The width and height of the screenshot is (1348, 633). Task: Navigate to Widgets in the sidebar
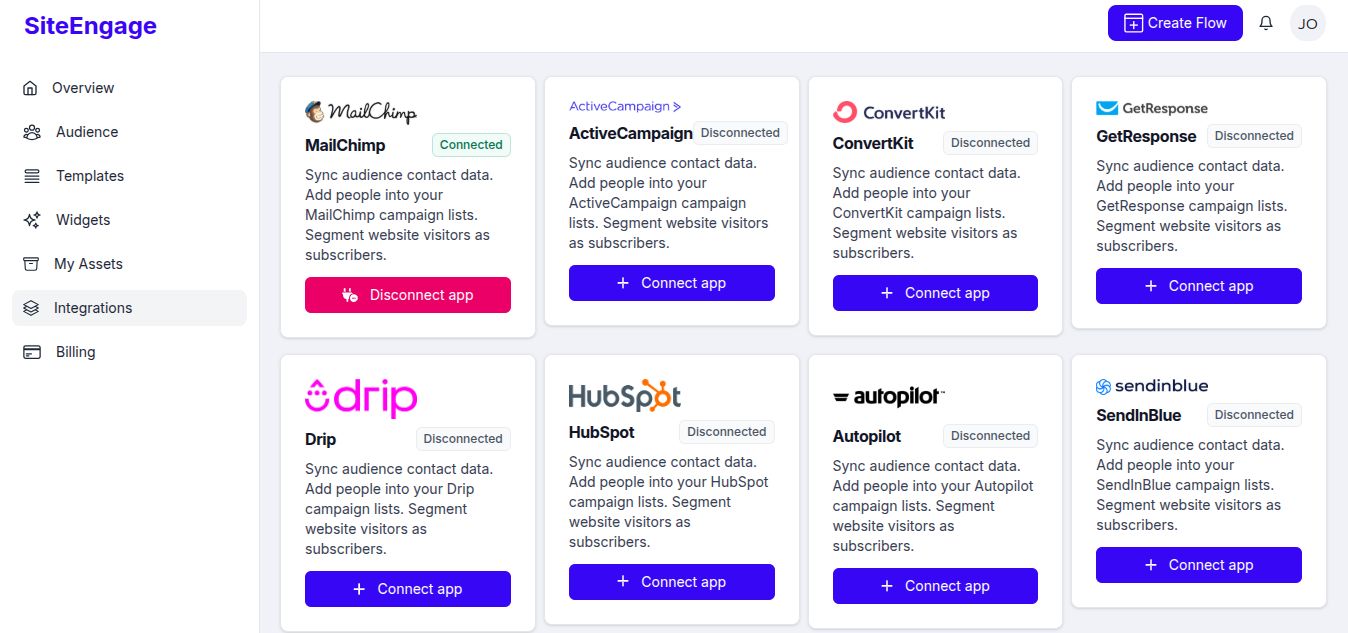(x=82, y=220)
